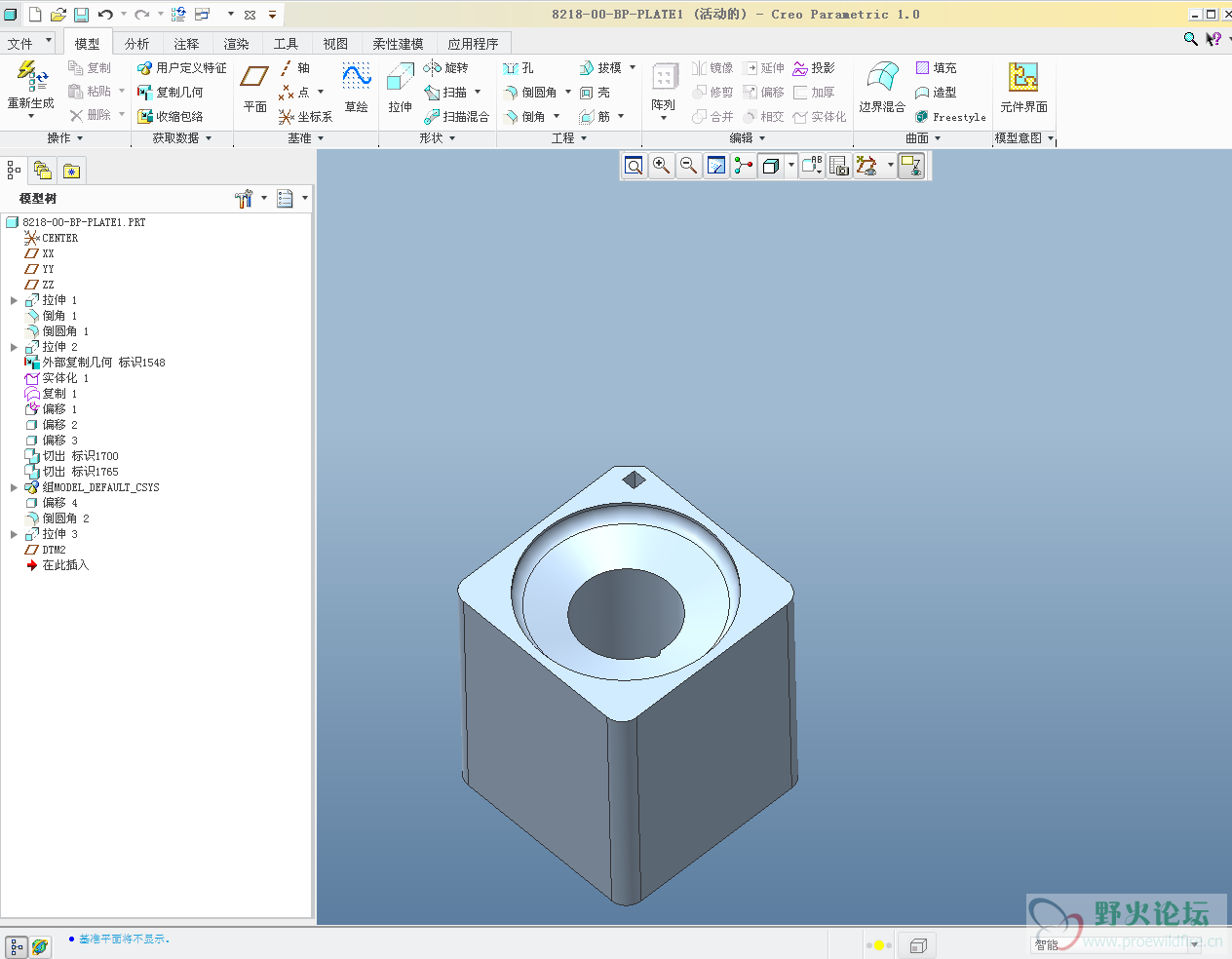Click the Zoom In magnifier icon
Viewport: 1232px width, 959px height.
click(x=661, y=166)
